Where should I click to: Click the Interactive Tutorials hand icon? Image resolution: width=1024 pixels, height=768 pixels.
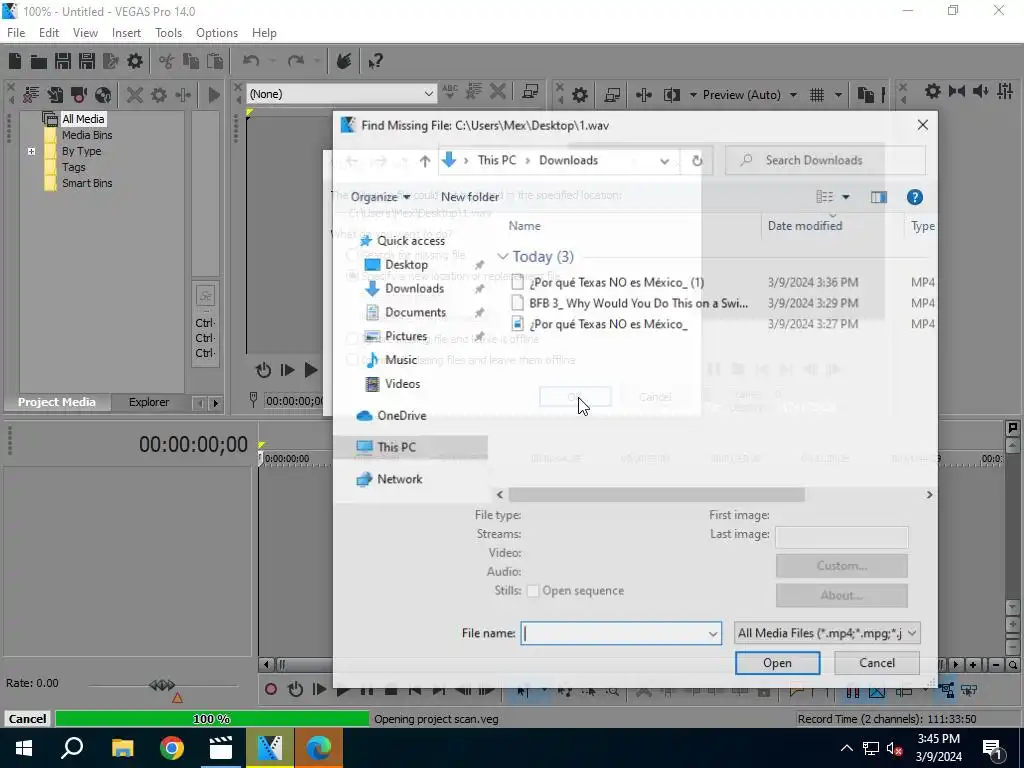tap(344, 61)
